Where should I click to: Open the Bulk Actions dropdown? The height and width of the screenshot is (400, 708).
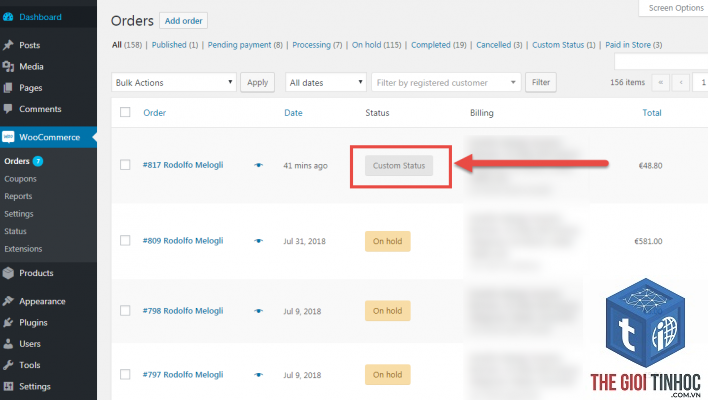coord(174,82)
